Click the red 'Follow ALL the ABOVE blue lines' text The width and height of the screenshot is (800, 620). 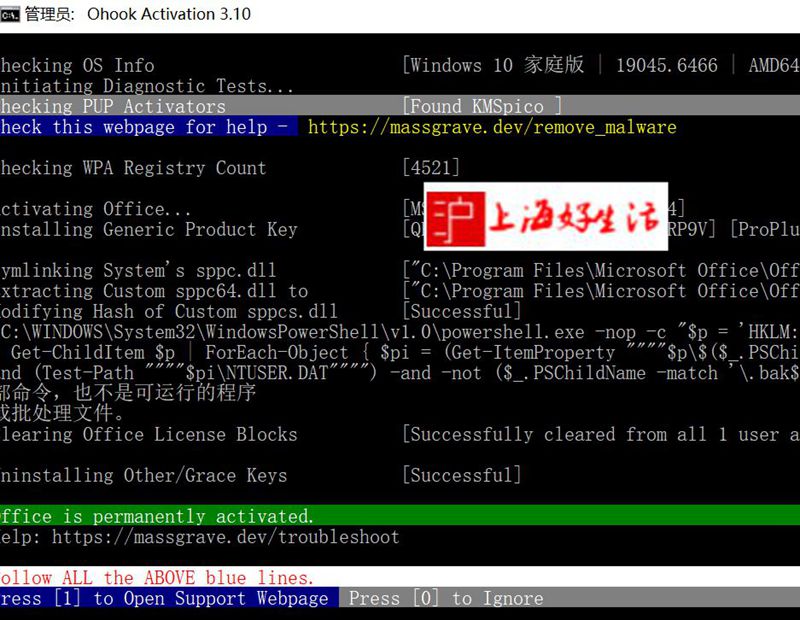[x=157, y=577]
